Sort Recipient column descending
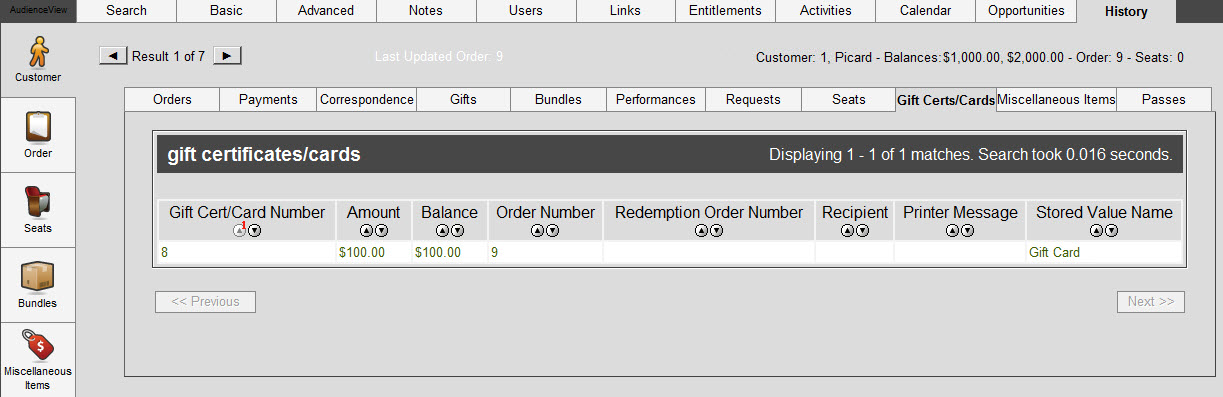Screen dimensions: 1223x397 [x=862, y=231]
